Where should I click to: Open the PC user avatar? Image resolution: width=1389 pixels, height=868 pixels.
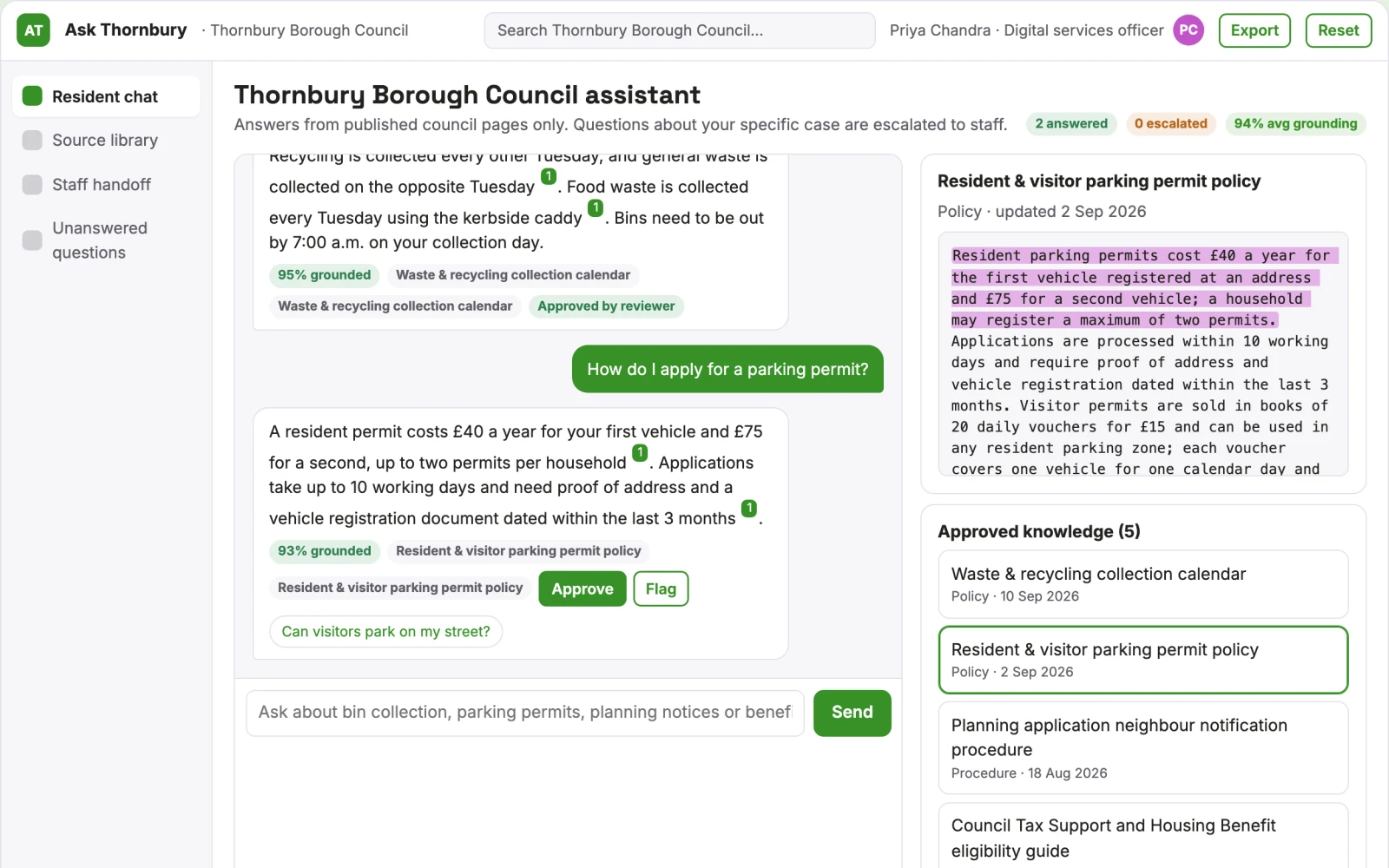click(x=1188, y=30)
